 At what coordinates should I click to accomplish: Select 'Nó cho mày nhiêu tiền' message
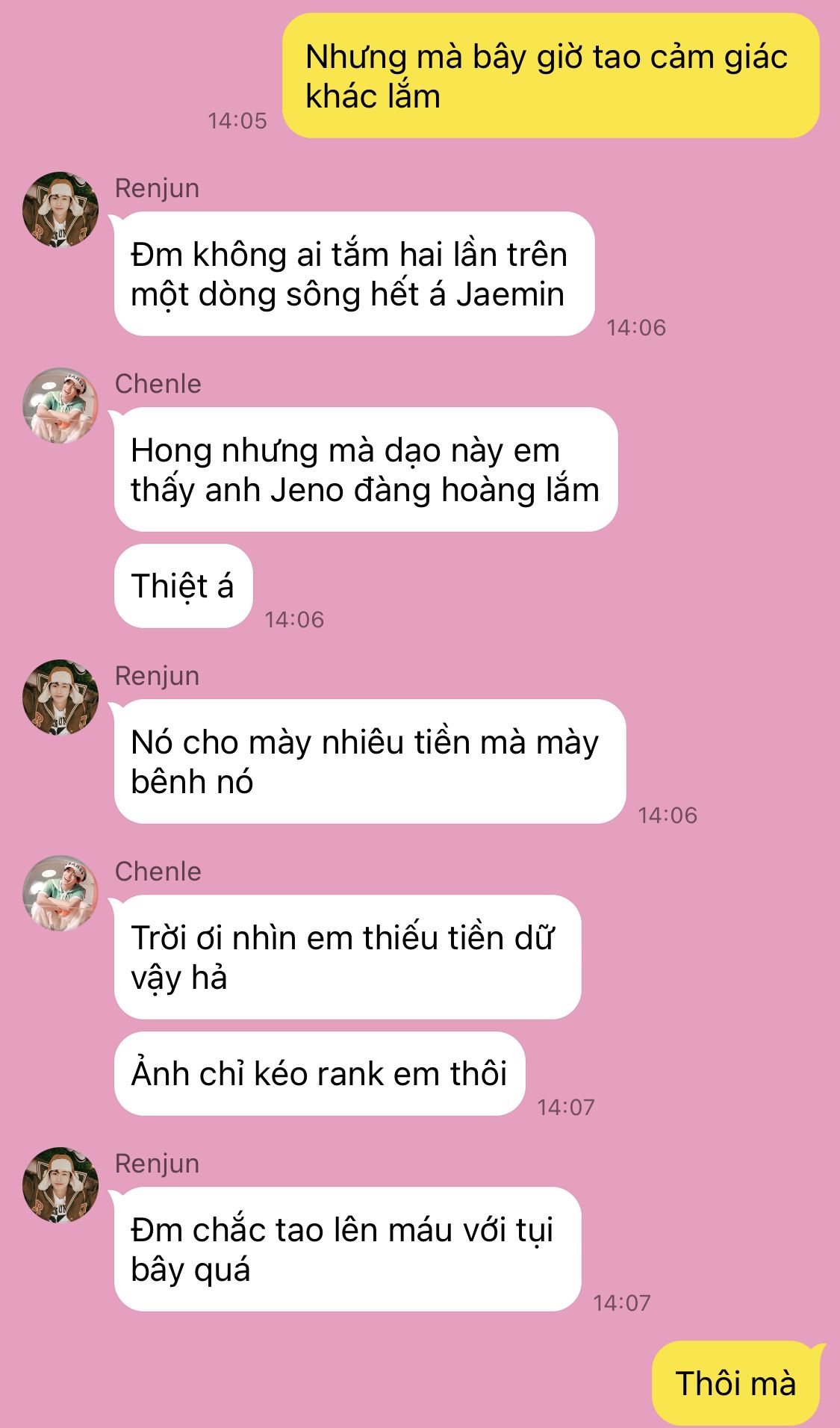[x=370, y=762]
